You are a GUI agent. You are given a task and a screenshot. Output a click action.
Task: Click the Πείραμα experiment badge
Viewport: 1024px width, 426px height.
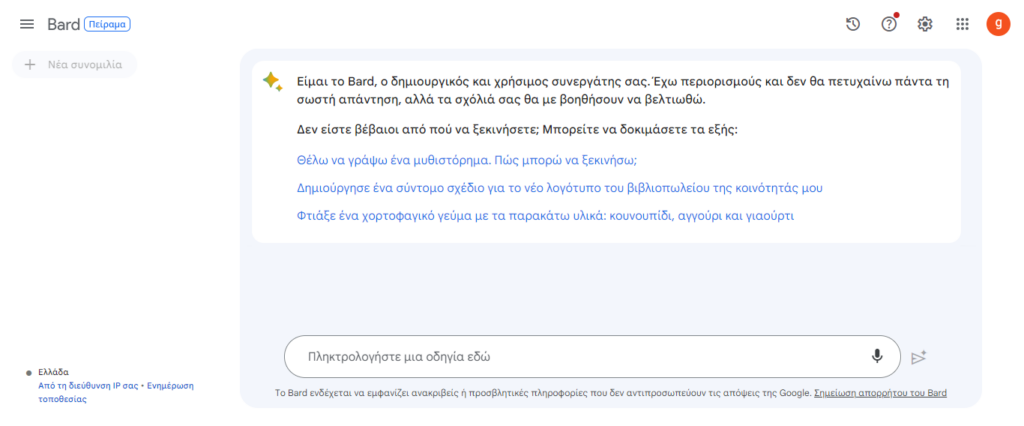pyautogui.click(x=108, y=25)
